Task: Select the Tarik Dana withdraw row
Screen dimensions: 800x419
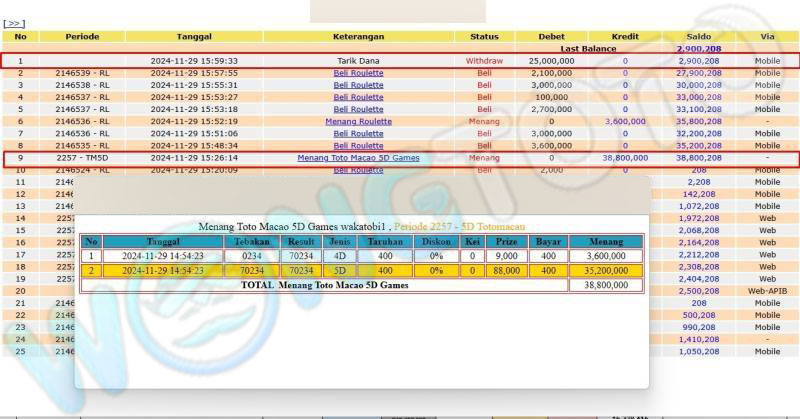Action: point(358,61)
